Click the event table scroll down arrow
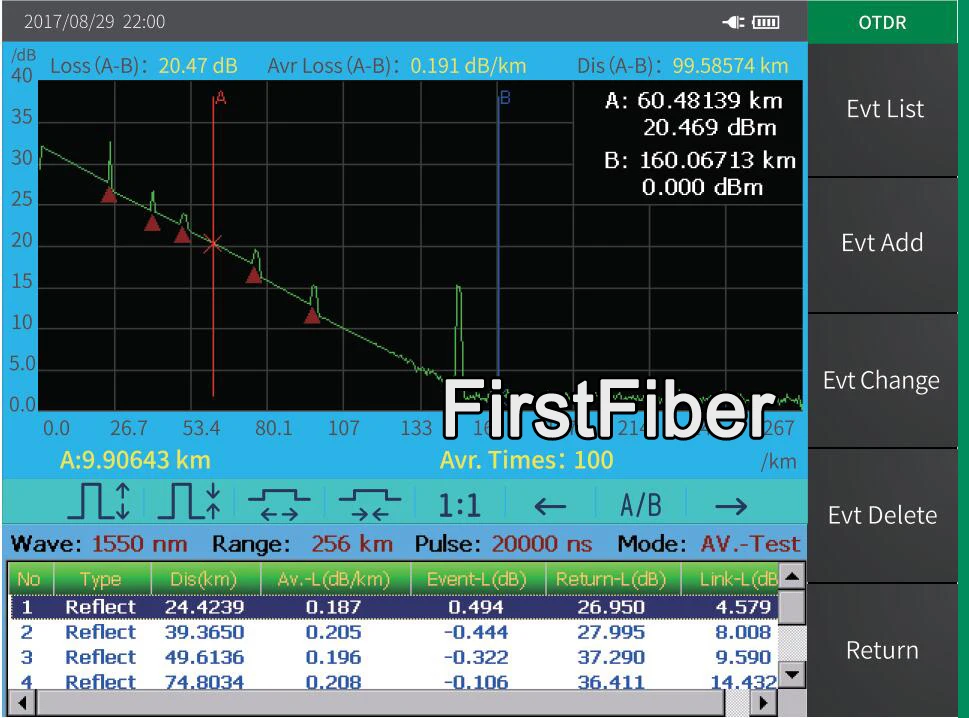Image resolution: width=969 pixels, height=718 pixels. (x=792, y=674)
